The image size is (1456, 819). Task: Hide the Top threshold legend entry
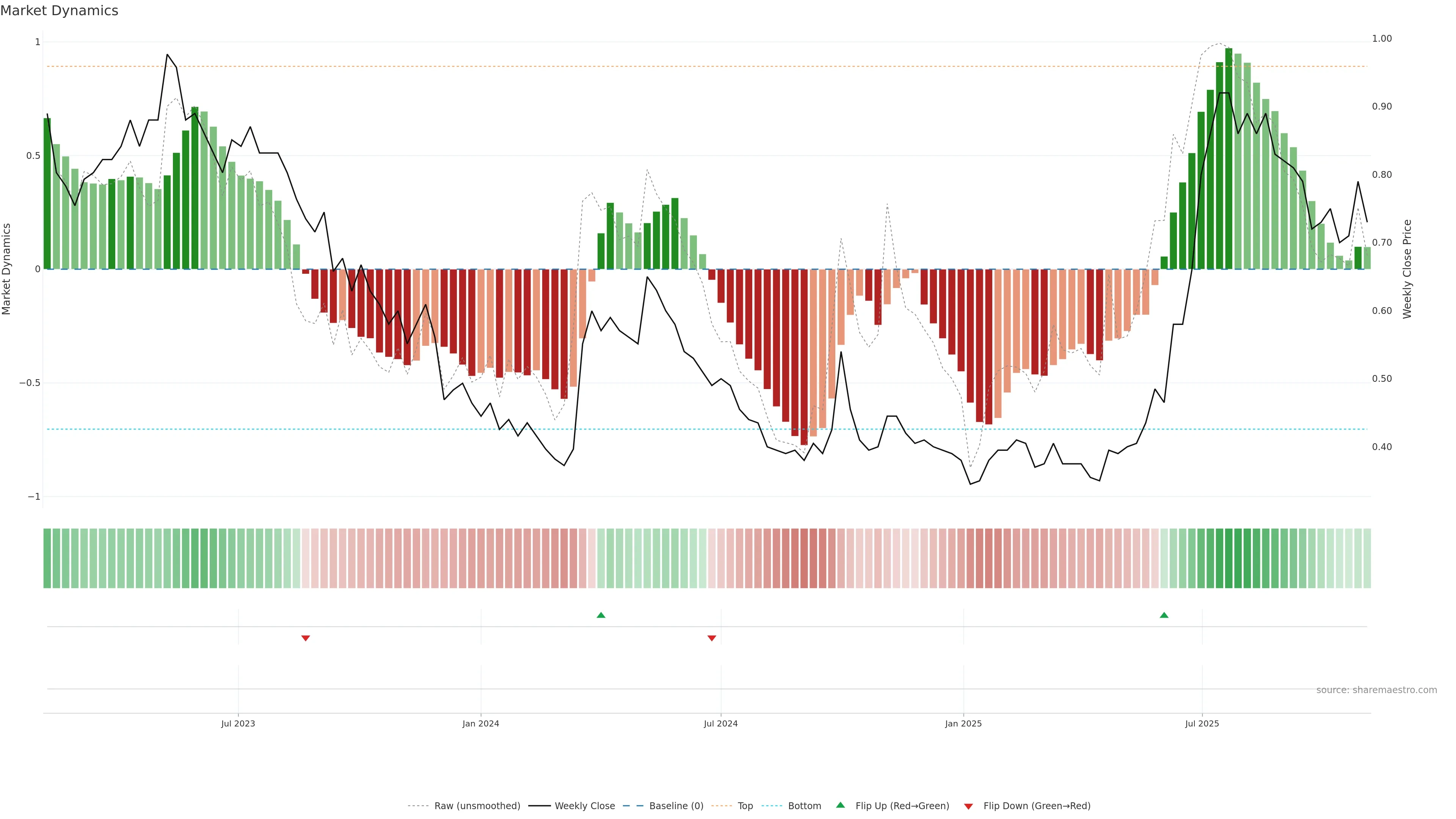(x=745, y=806)
